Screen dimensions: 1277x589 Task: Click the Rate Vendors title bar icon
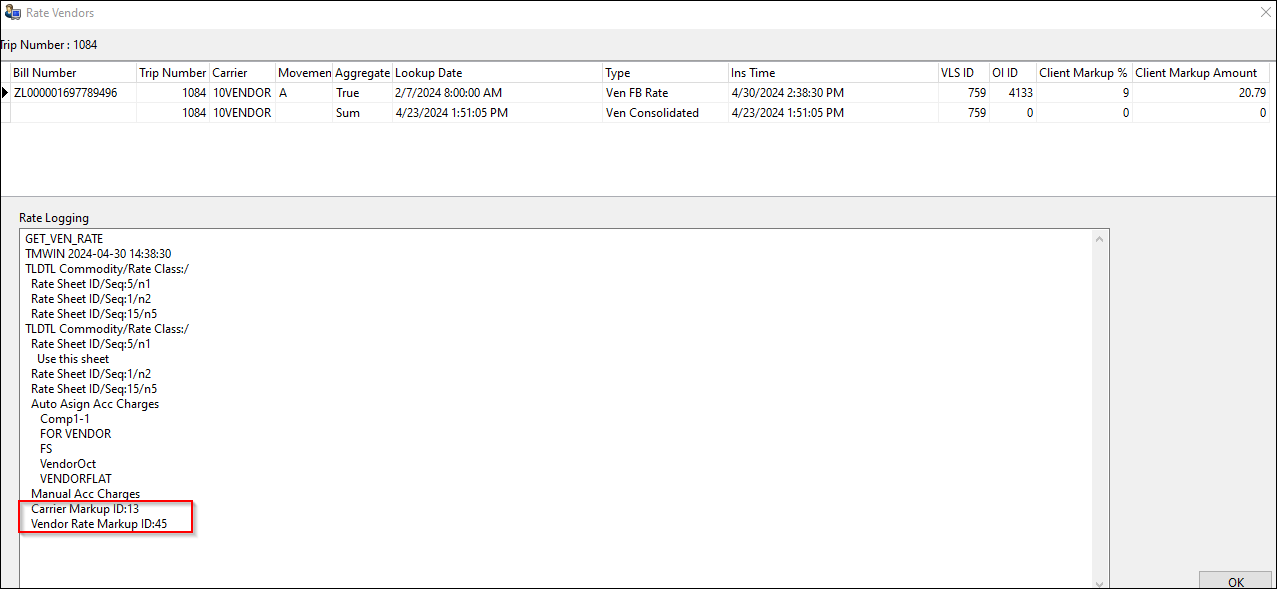pos(11,13)
